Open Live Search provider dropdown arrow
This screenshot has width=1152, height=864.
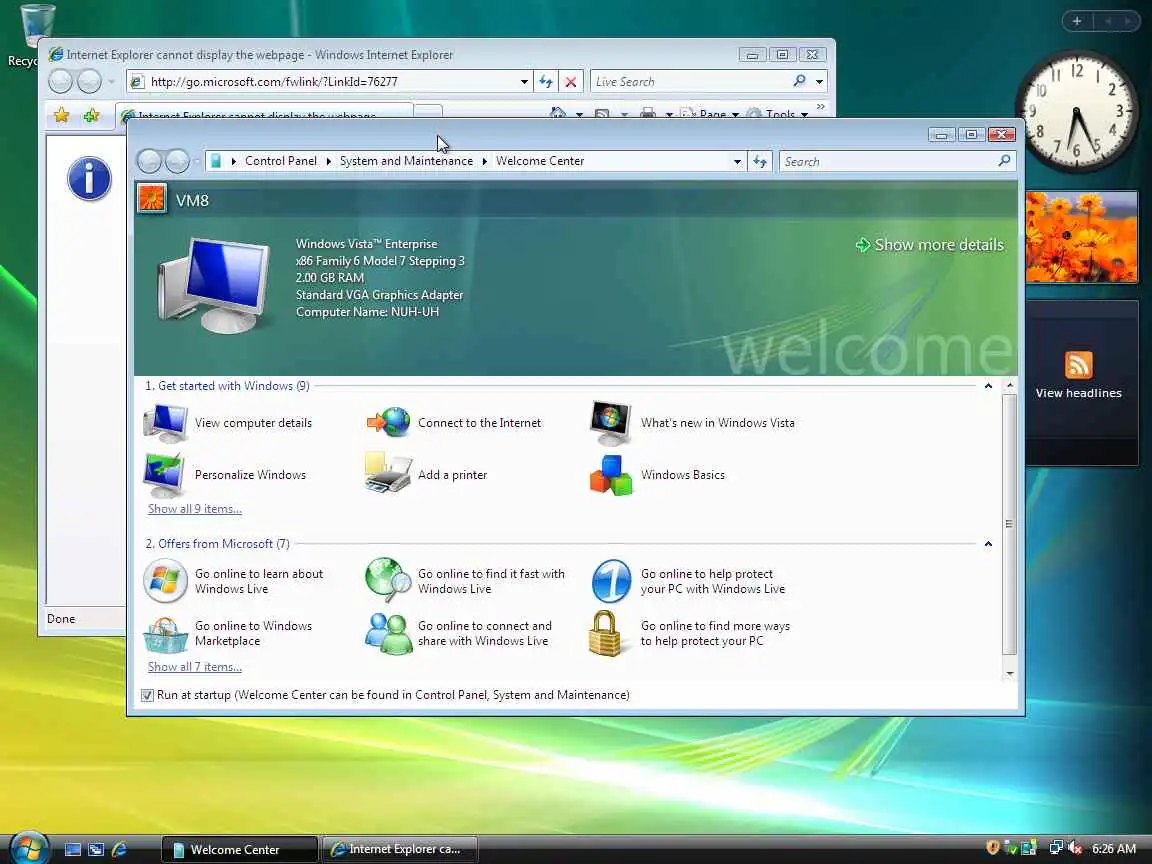click(819, 82)
